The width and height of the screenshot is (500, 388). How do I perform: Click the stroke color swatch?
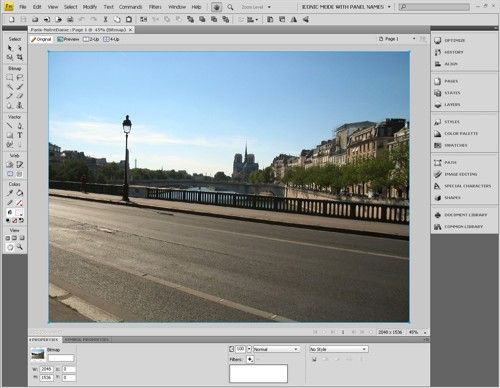point(19,203)
